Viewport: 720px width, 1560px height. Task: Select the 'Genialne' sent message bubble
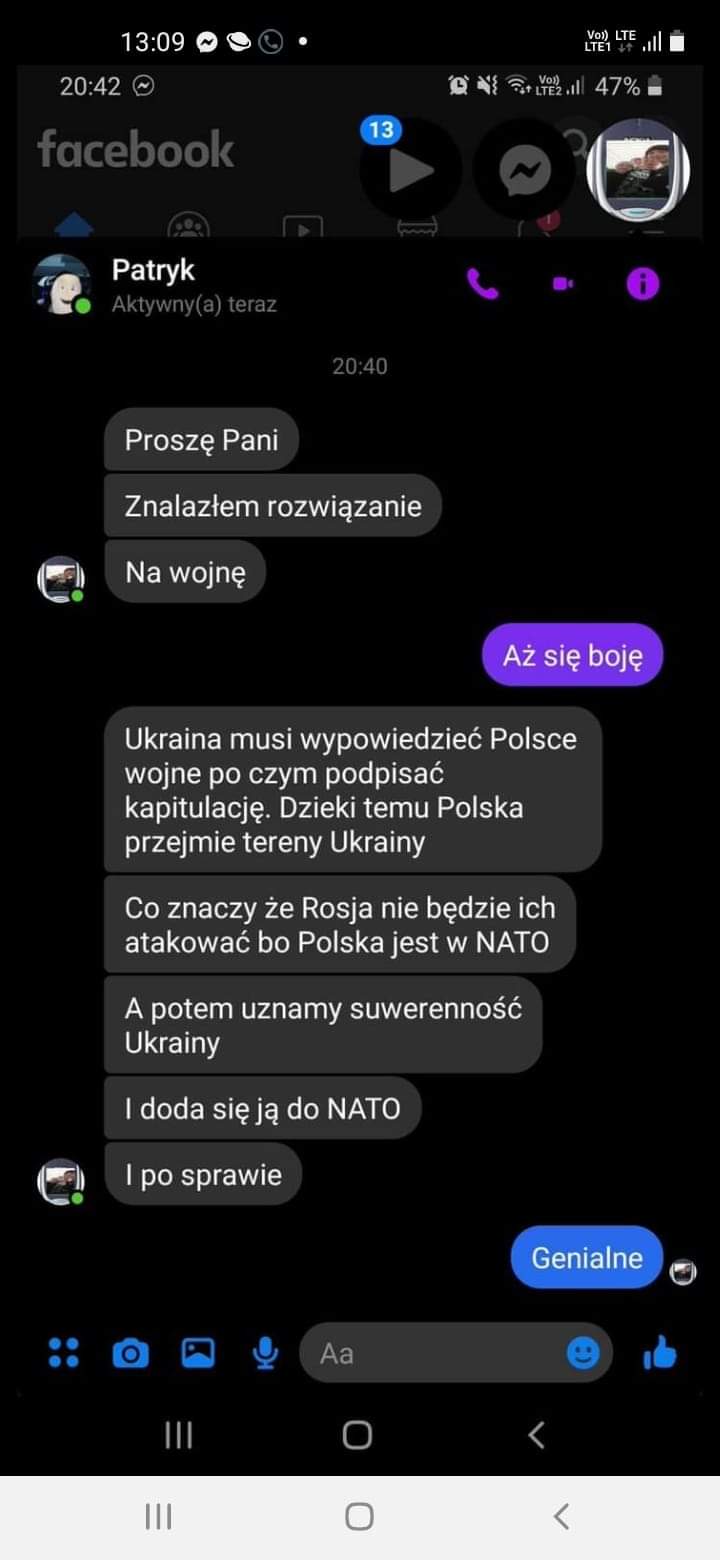tap(587, 1257)
